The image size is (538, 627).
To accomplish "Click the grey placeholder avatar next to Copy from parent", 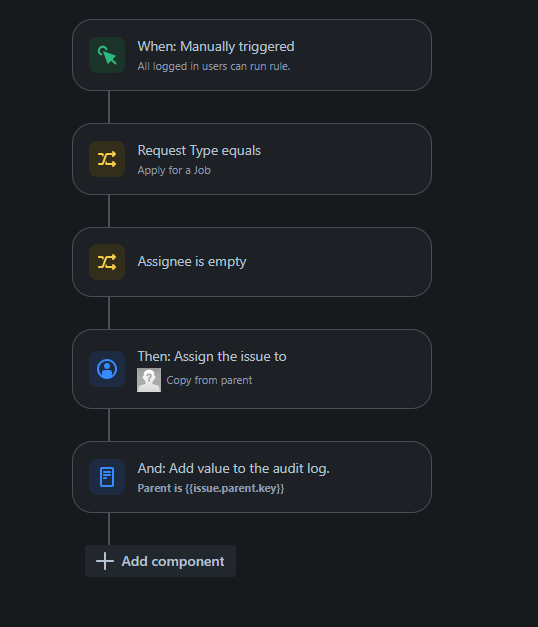I will point(149,380).
